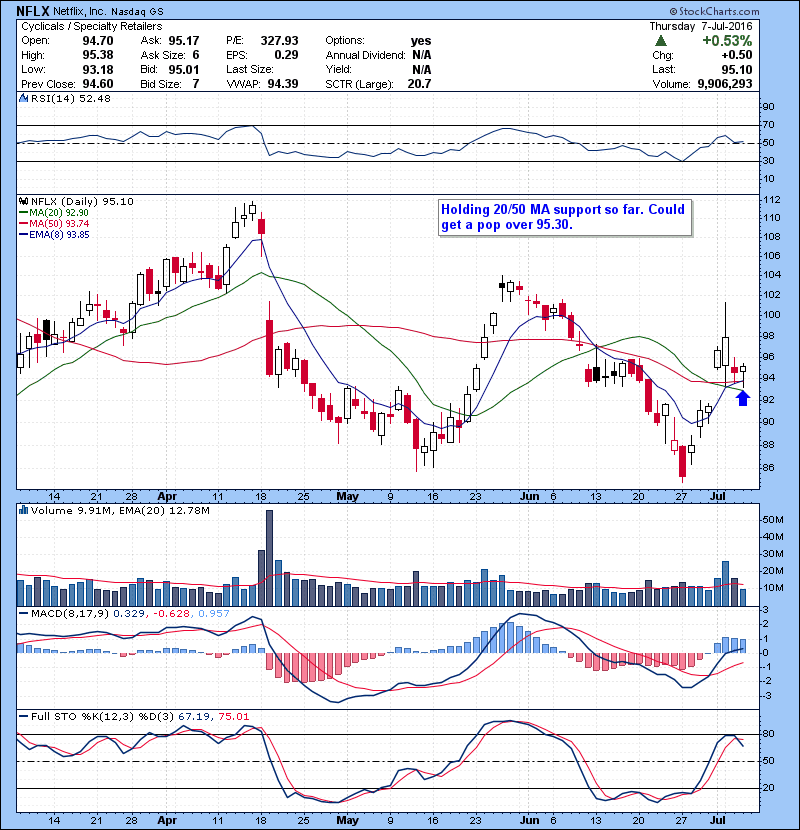This screenshot has width=800, height=830.
Task: Click the Volume value 9,906,293
Action: pyautogui.click(x=725, y=84)
